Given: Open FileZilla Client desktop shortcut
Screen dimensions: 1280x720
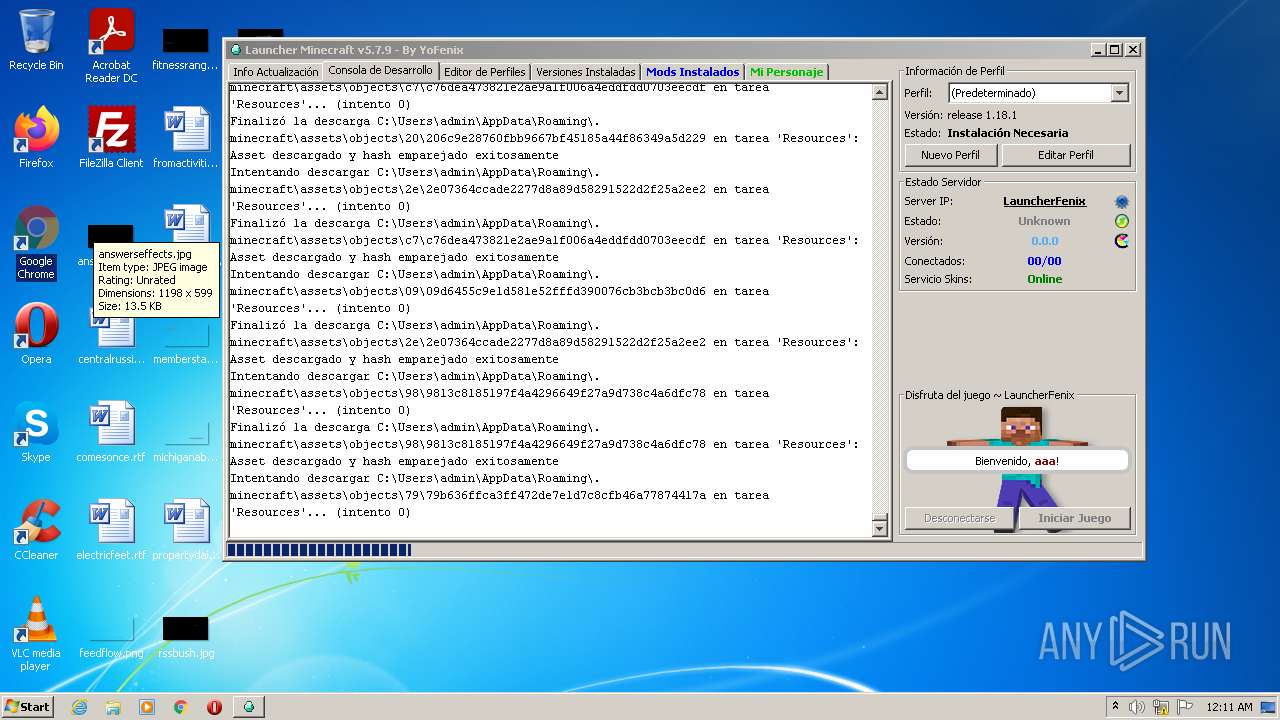Looking at the screenshot, I should [x=111, y=137].
